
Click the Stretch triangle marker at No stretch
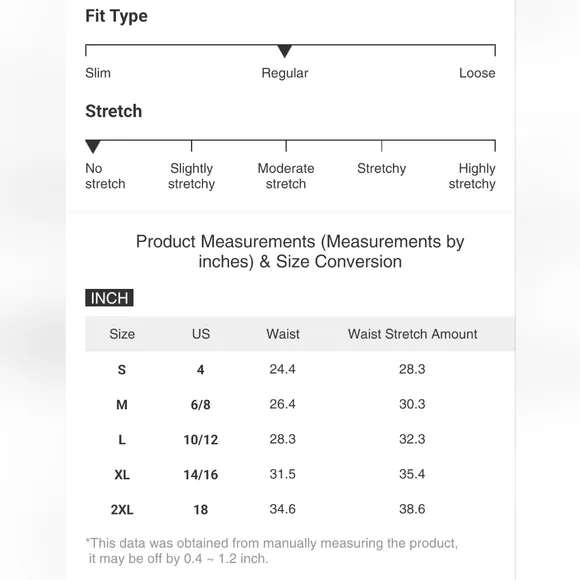point(93,146)
